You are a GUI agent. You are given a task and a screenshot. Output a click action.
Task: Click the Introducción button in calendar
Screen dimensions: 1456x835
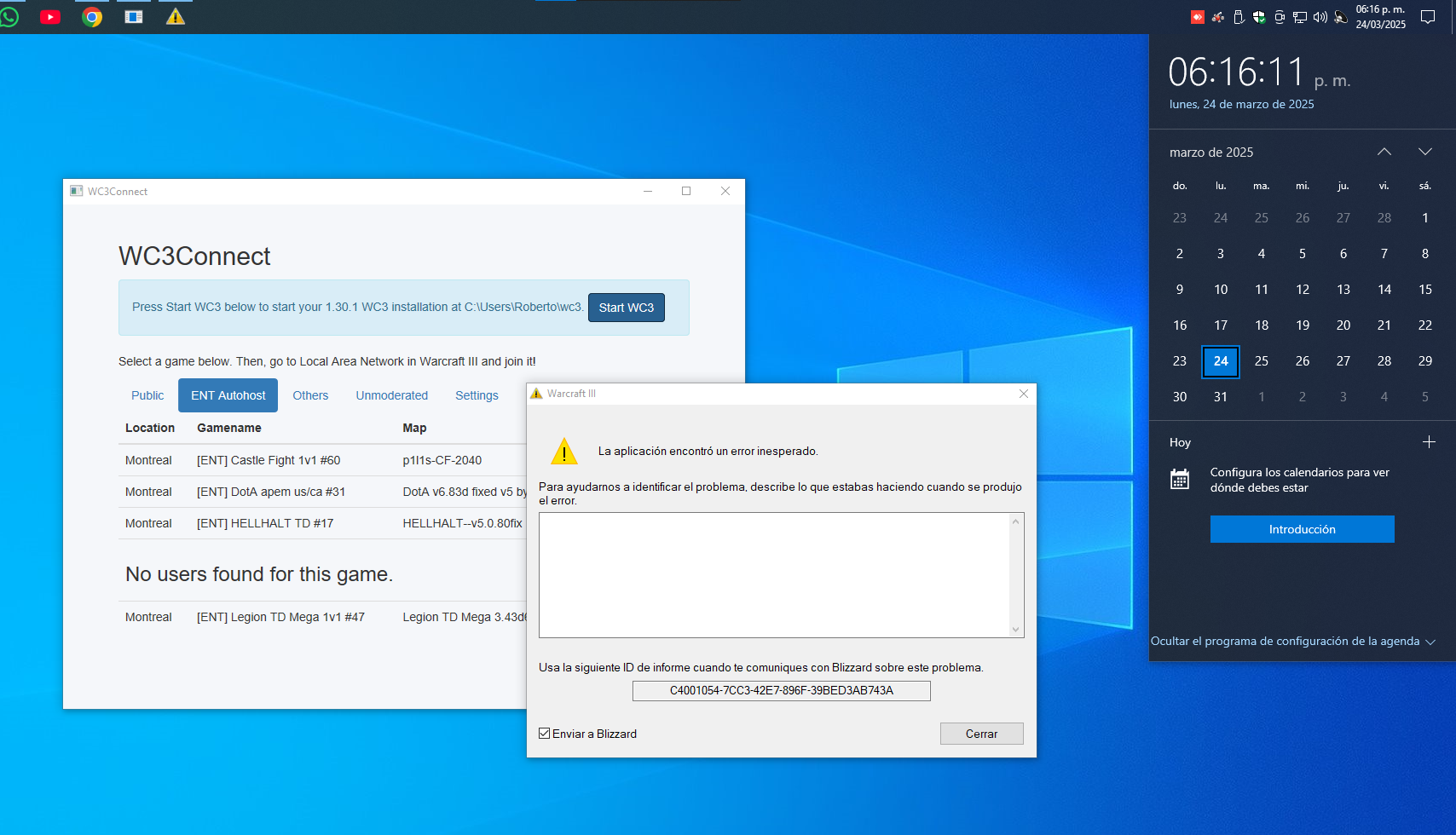click(x=1302, y=529)
